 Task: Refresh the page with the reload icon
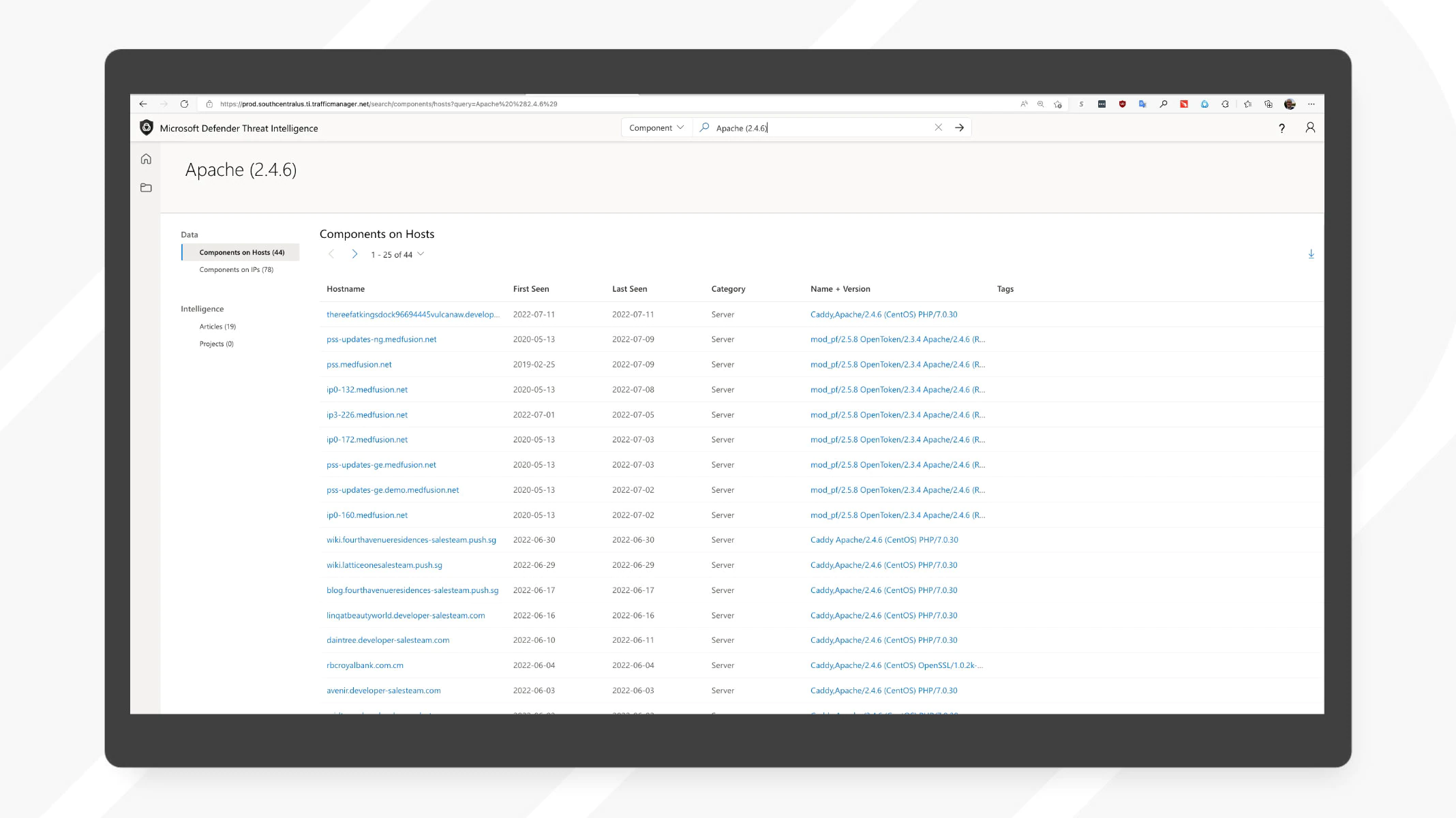pyautogui.click(x=185, y=104)
